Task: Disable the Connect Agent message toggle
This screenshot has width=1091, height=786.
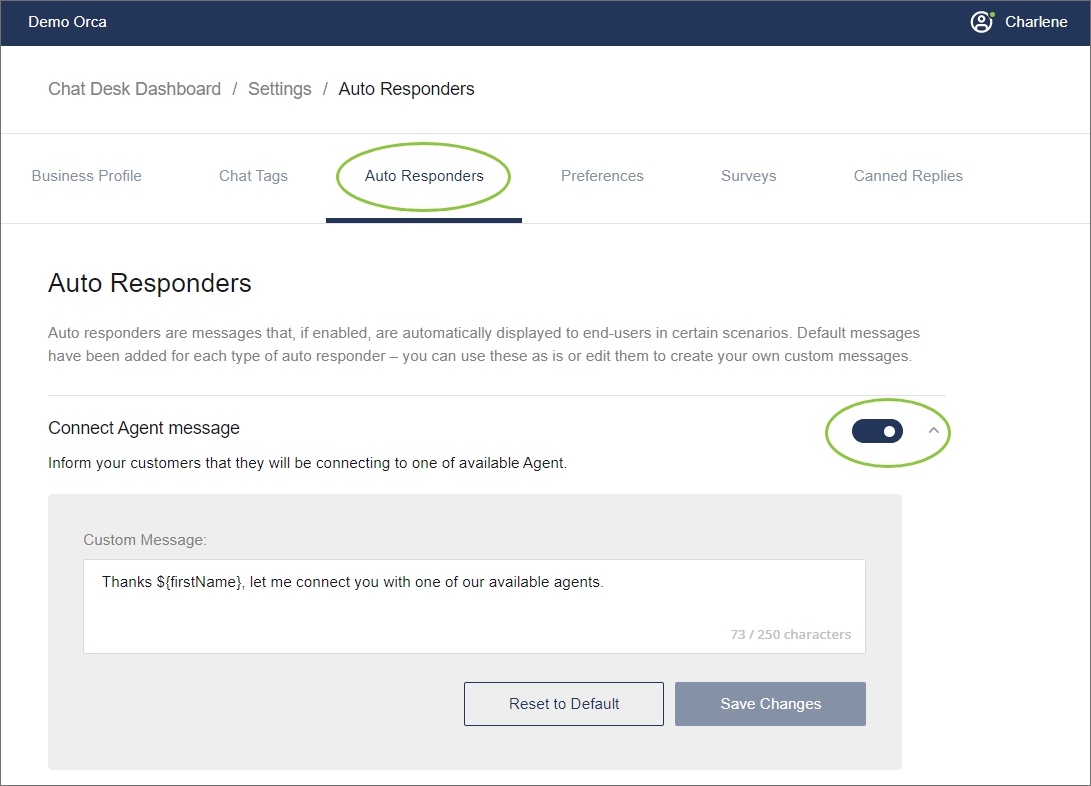Action: coord(877,431)
